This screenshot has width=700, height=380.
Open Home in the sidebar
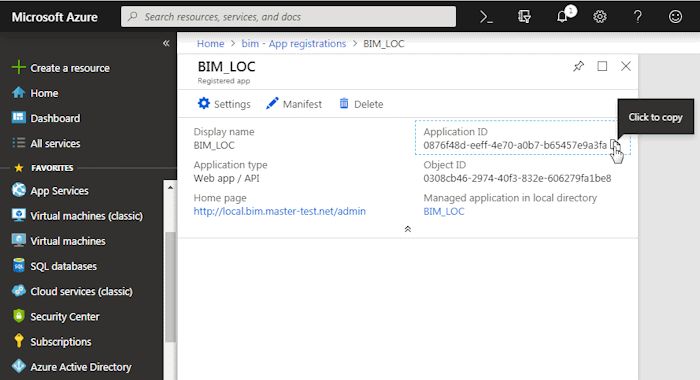[x=44, y=93]
